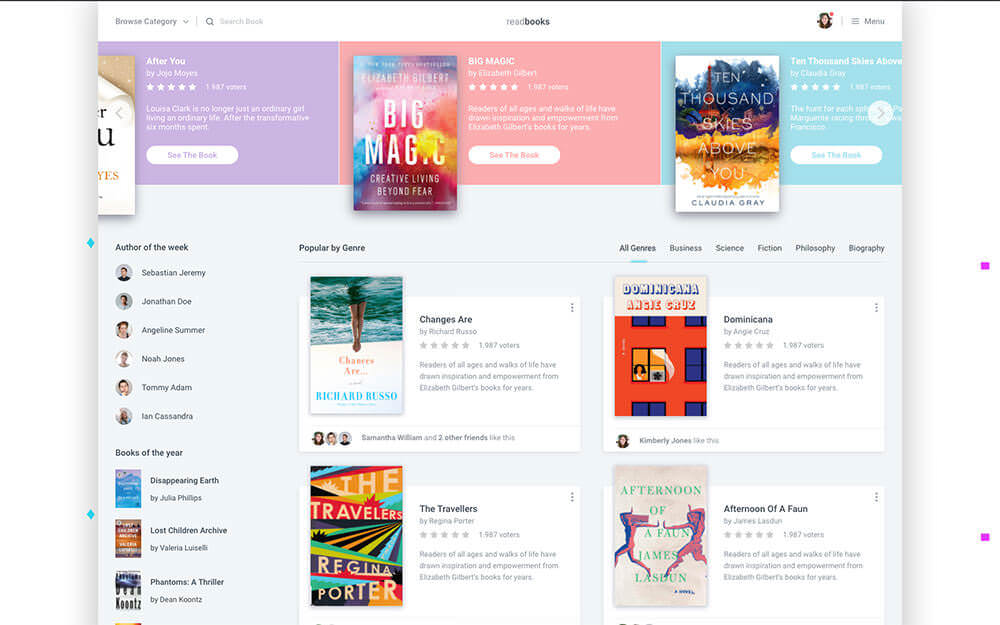Click Angeline Summer's avatar icon
Viewport: 1000px width, 625px height.
tap(124, 330)
